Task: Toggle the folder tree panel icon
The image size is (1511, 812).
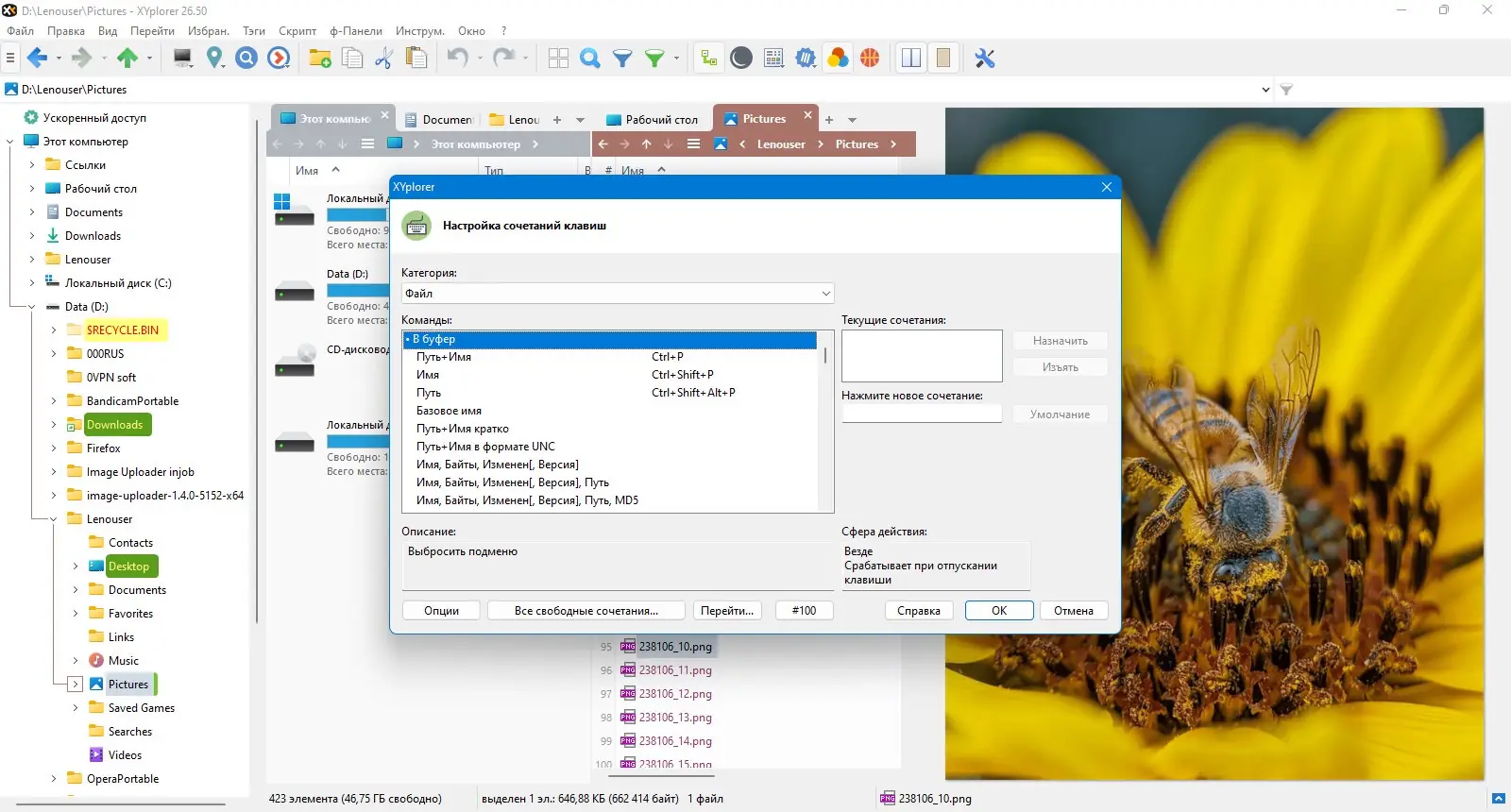Action: point(709,59)
